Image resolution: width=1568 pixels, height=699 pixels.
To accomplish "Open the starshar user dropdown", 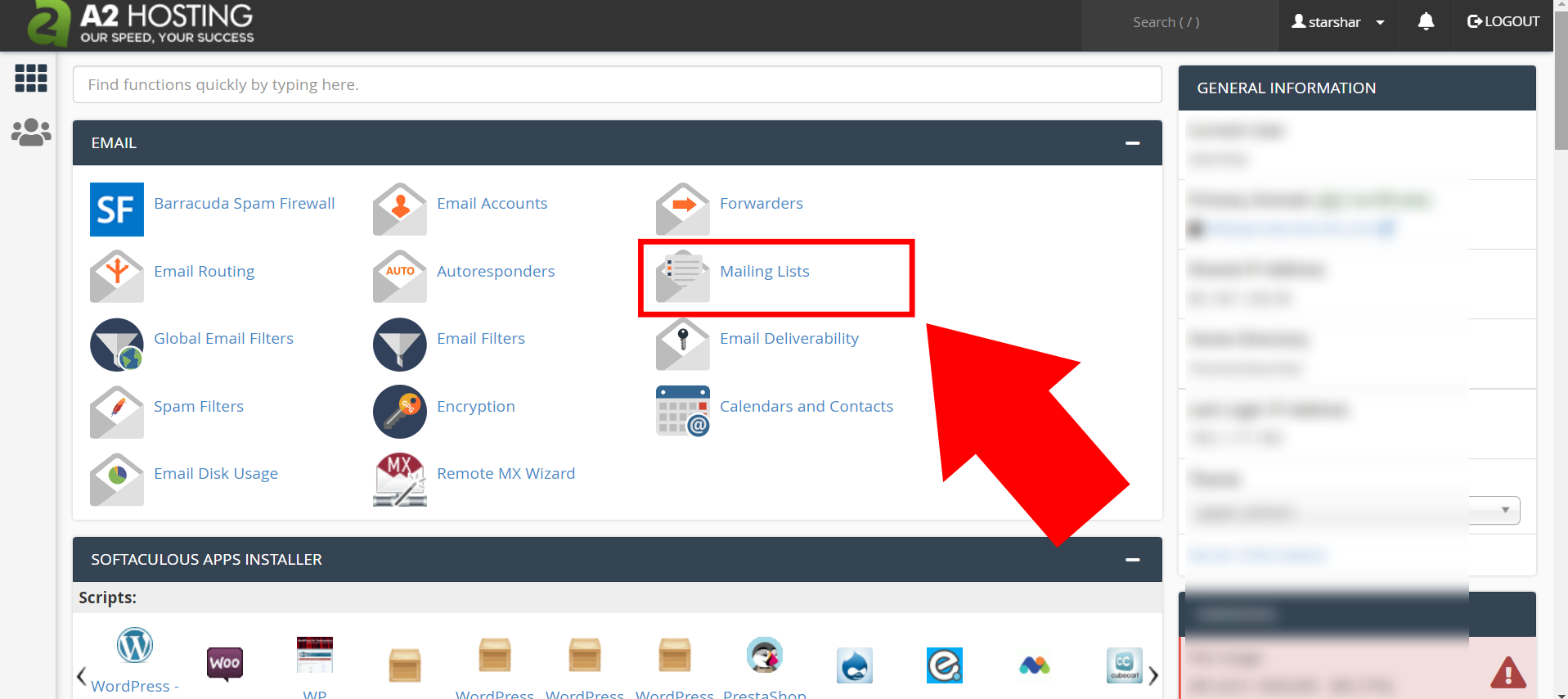I will 1338,22.
